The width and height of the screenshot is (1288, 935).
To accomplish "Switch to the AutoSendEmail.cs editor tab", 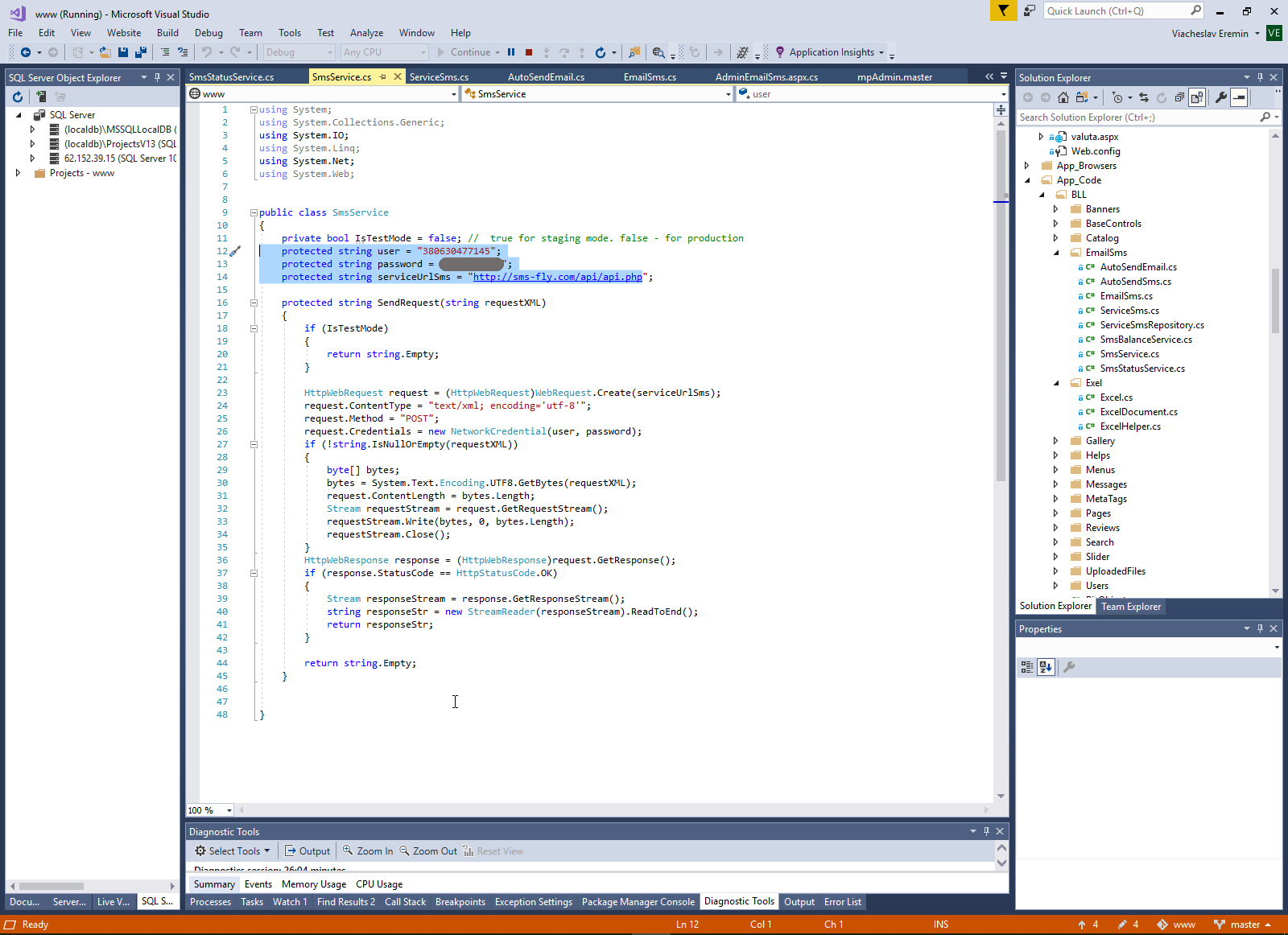I will pos(546,77).
